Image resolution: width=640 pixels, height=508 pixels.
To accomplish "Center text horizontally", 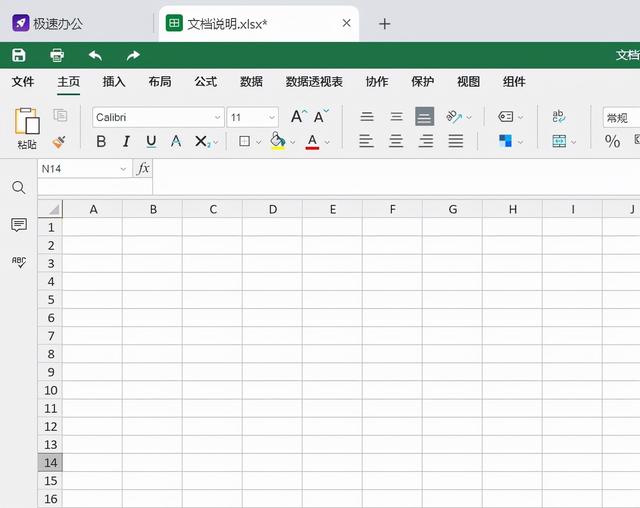I will coord(396,141).
